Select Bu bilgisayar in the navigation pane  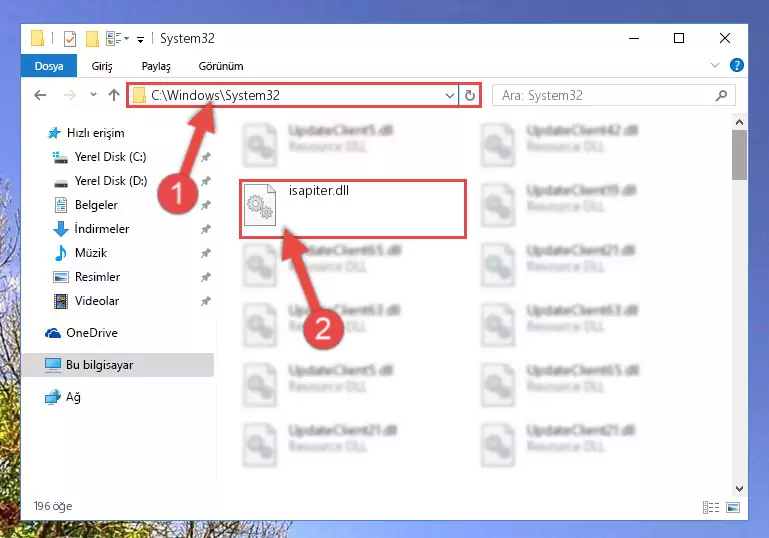99,365
